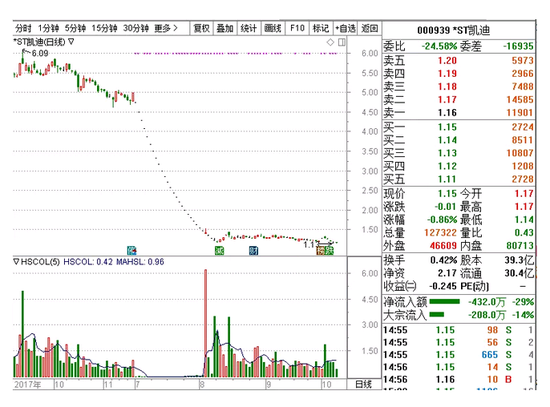
Task: Click the 委差 value -16935
Action: (518, 46)
